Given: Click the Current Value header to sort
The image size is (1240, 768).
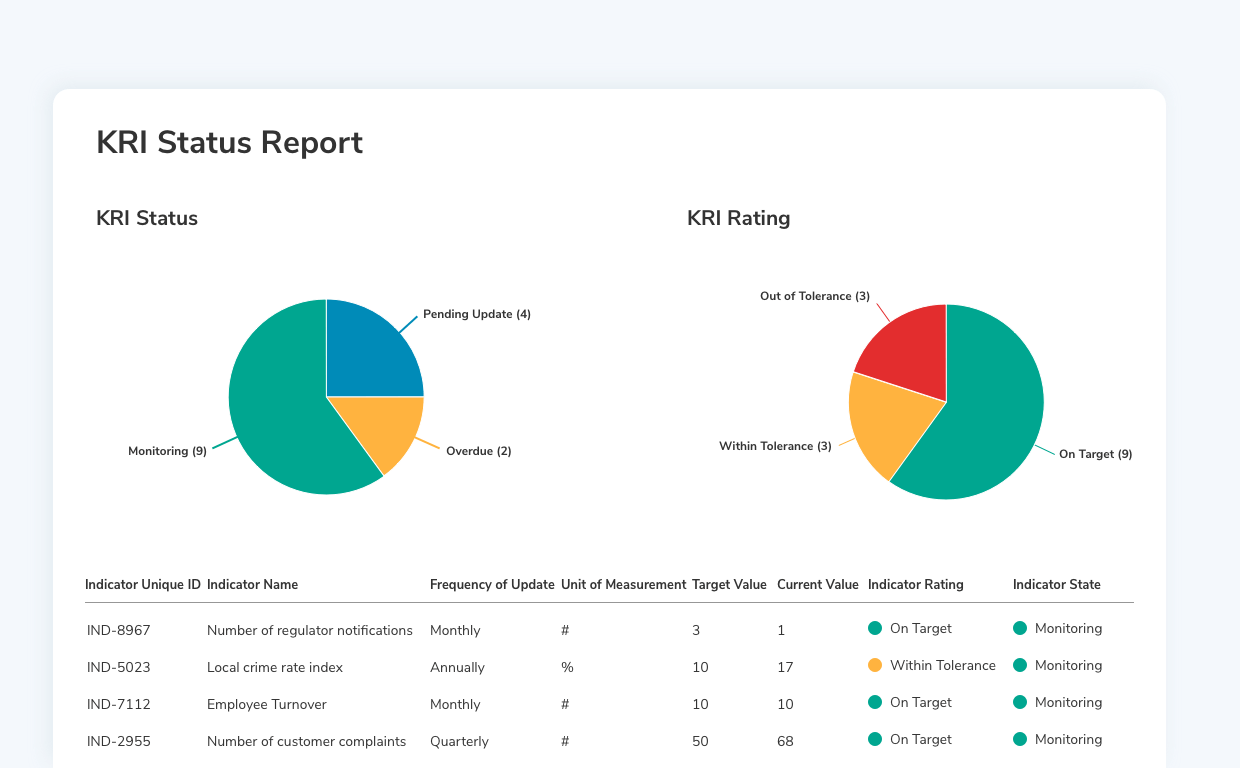Looking at the screenshot, I should click(818, 584).
